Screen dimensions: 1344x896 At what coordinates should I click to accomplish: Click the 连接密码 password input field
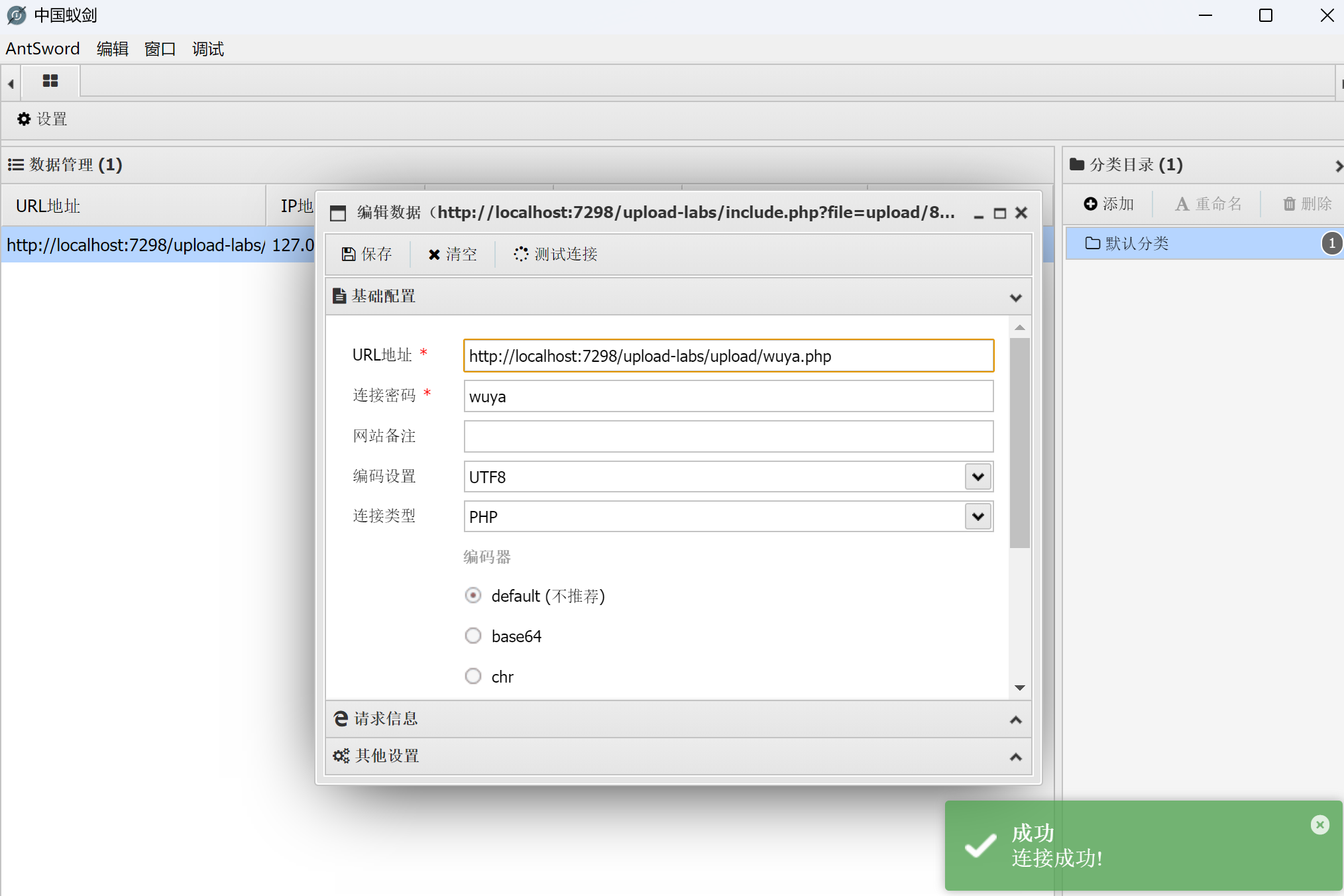728,397
